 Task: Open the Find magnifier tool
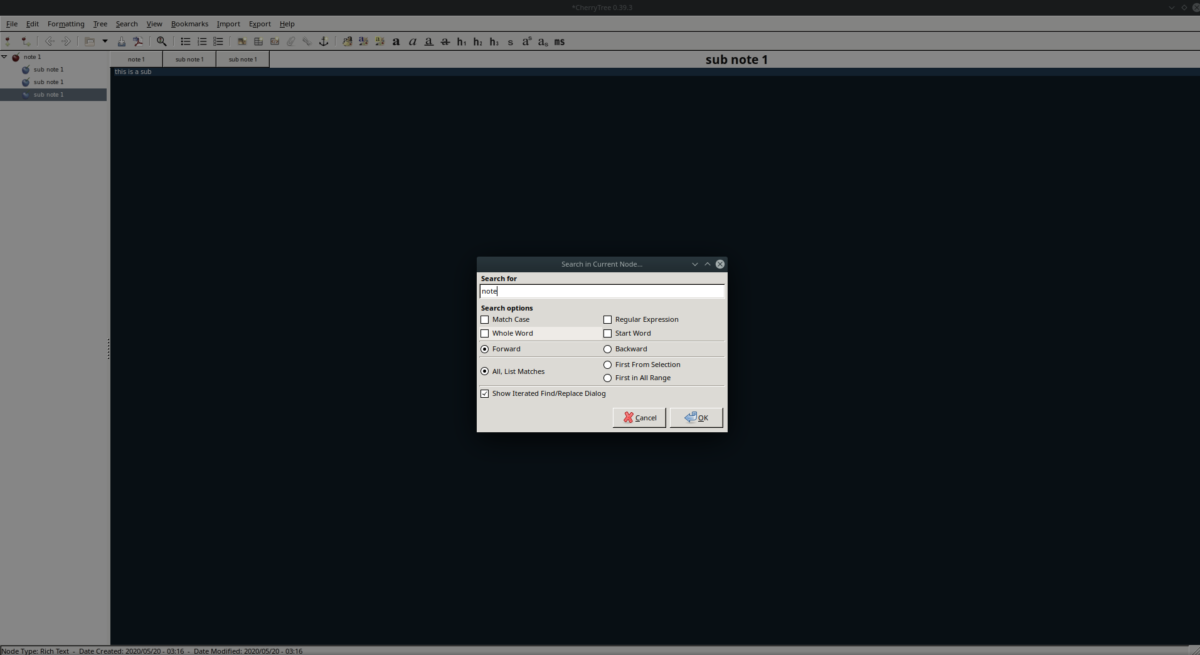pos(161,41)
